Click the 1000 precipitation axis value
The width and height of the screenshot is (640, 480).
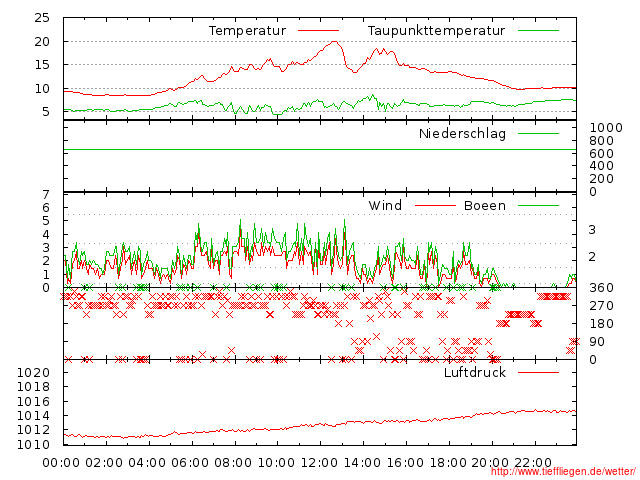click(606, 128)
